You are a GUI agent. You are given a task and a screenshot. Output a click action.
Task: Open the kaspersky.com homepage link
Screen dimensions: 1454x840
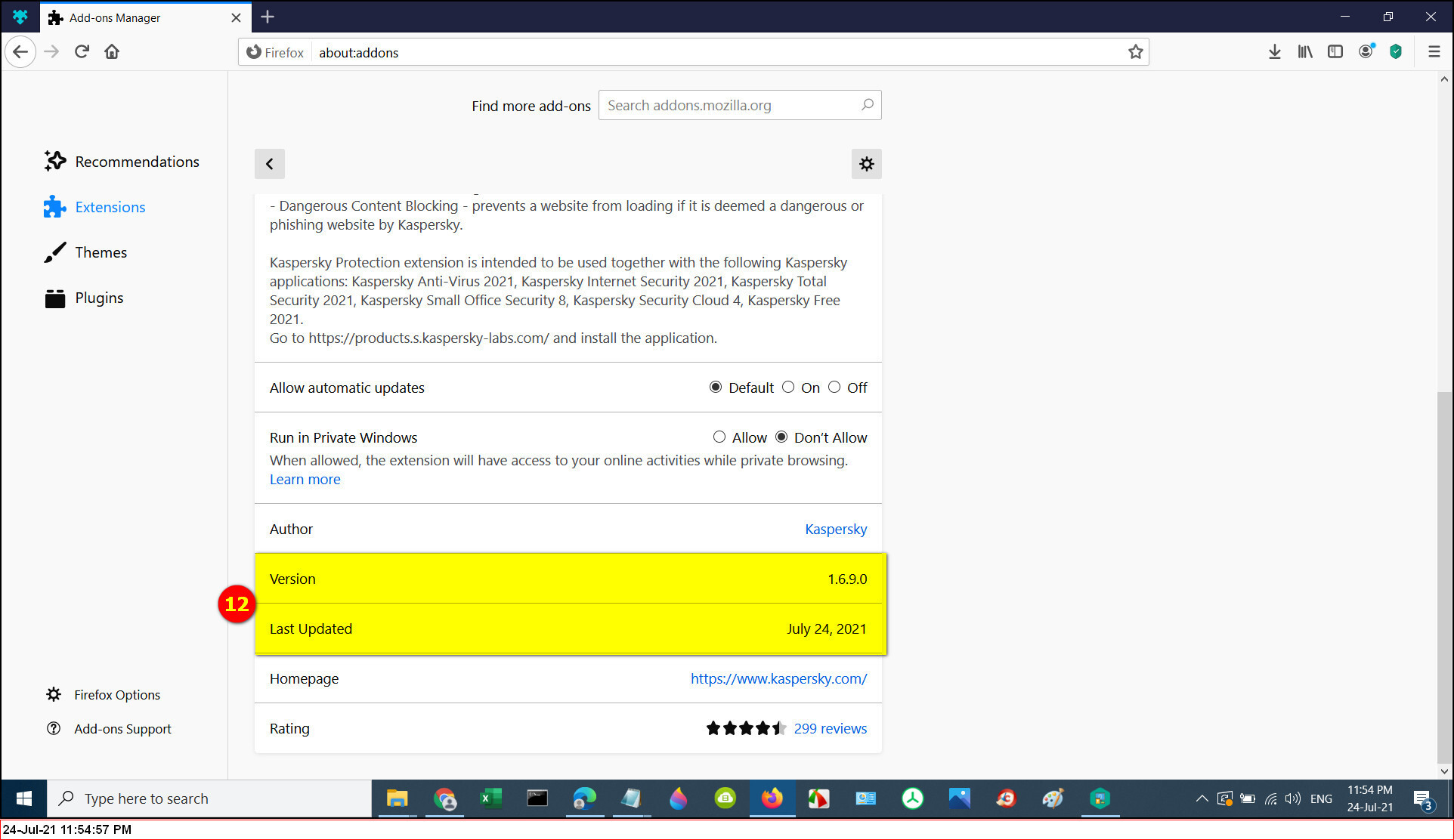point(779,678)
